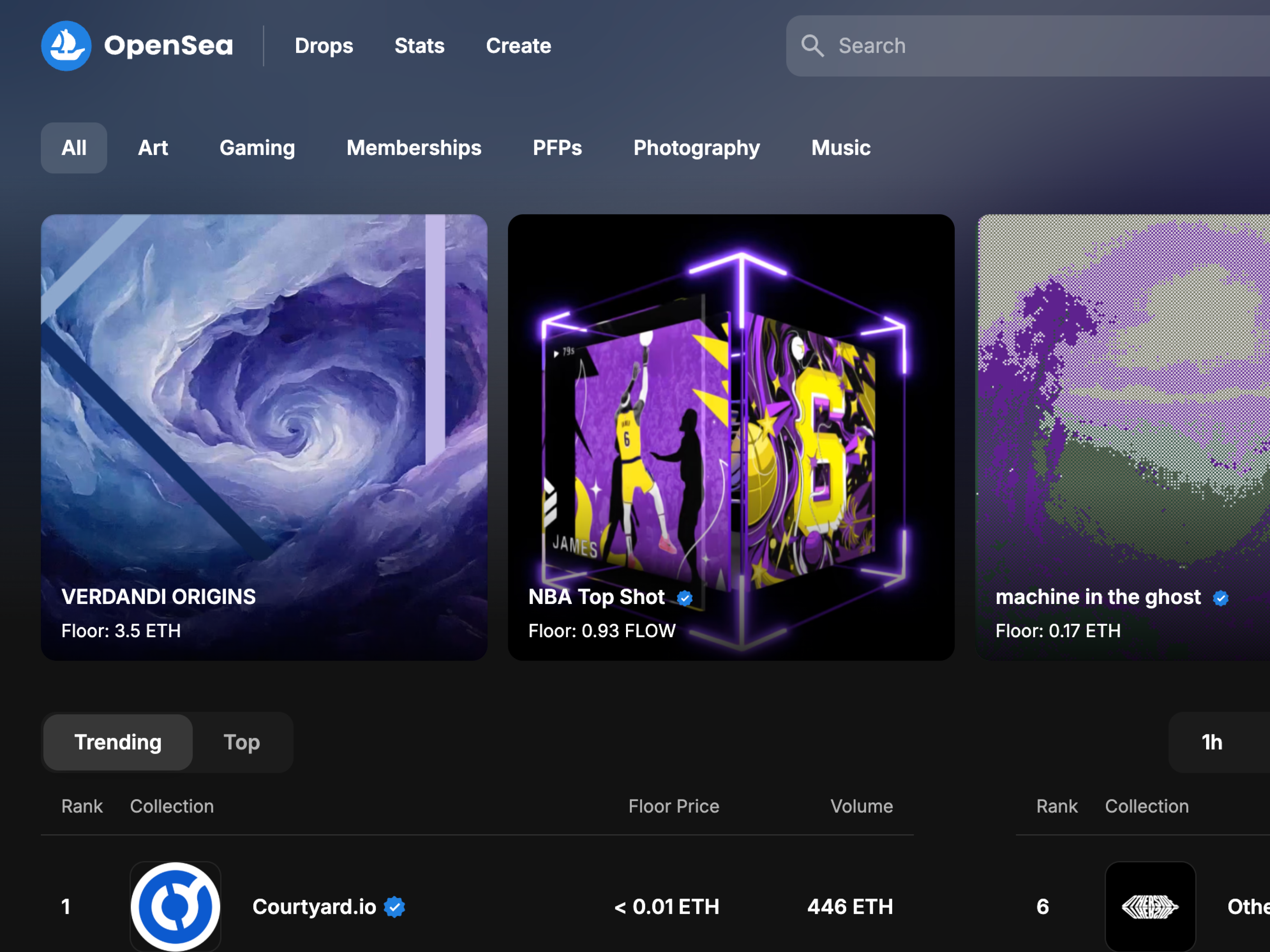Select the PFPs category tab
The height and width of the screenshot is (952, 1270).
(557, 148)
